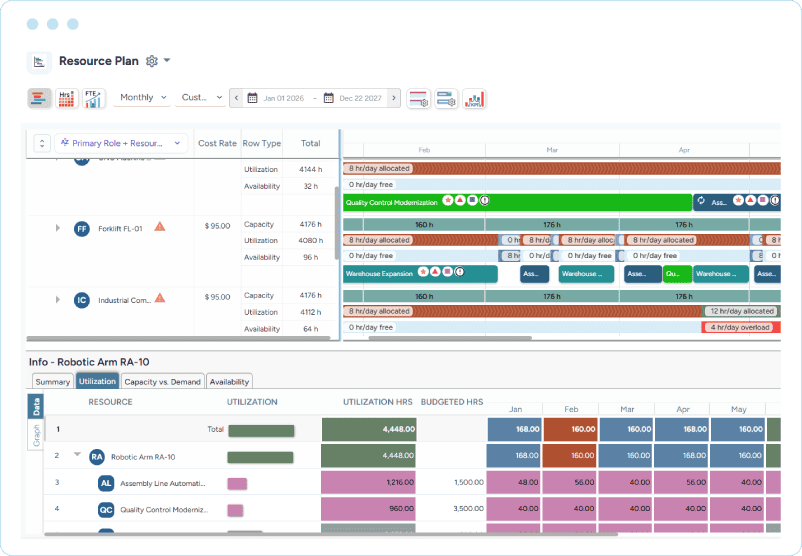Click the warning triangle beside Industrial Com...
The height and width of the screenshot is (556, 802).
[x=160, y=298]
